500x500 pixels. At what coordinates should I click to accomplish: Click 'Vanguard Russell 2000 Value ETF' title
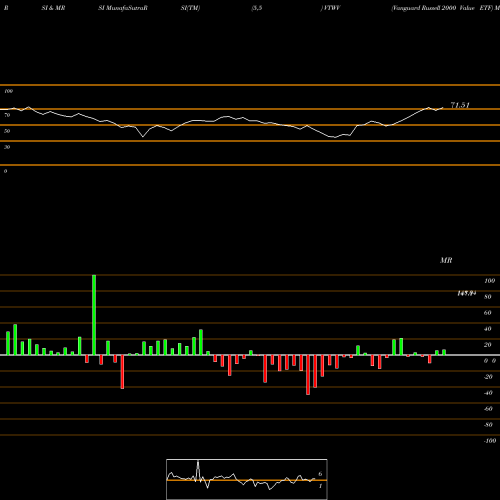[442, 8]
